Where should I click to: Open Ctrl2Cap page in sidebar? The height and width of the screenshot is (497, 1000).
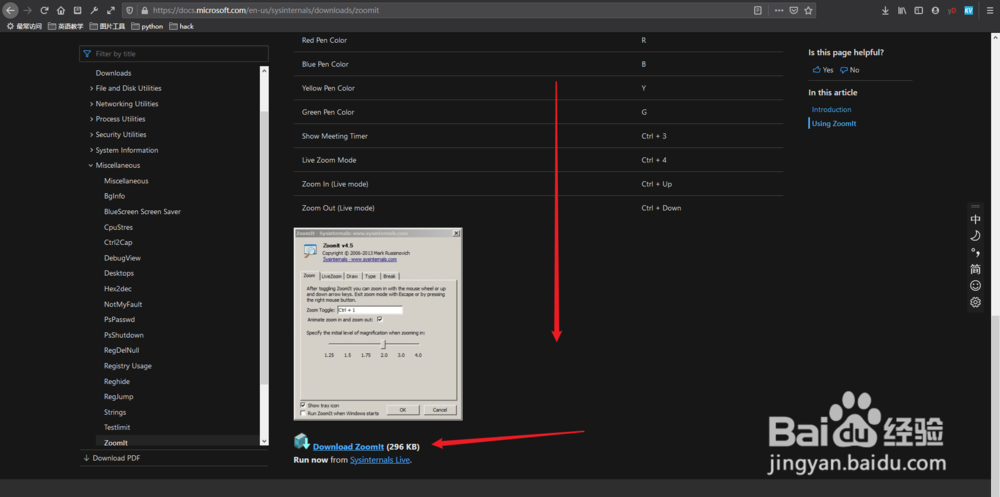click(118, 242)
